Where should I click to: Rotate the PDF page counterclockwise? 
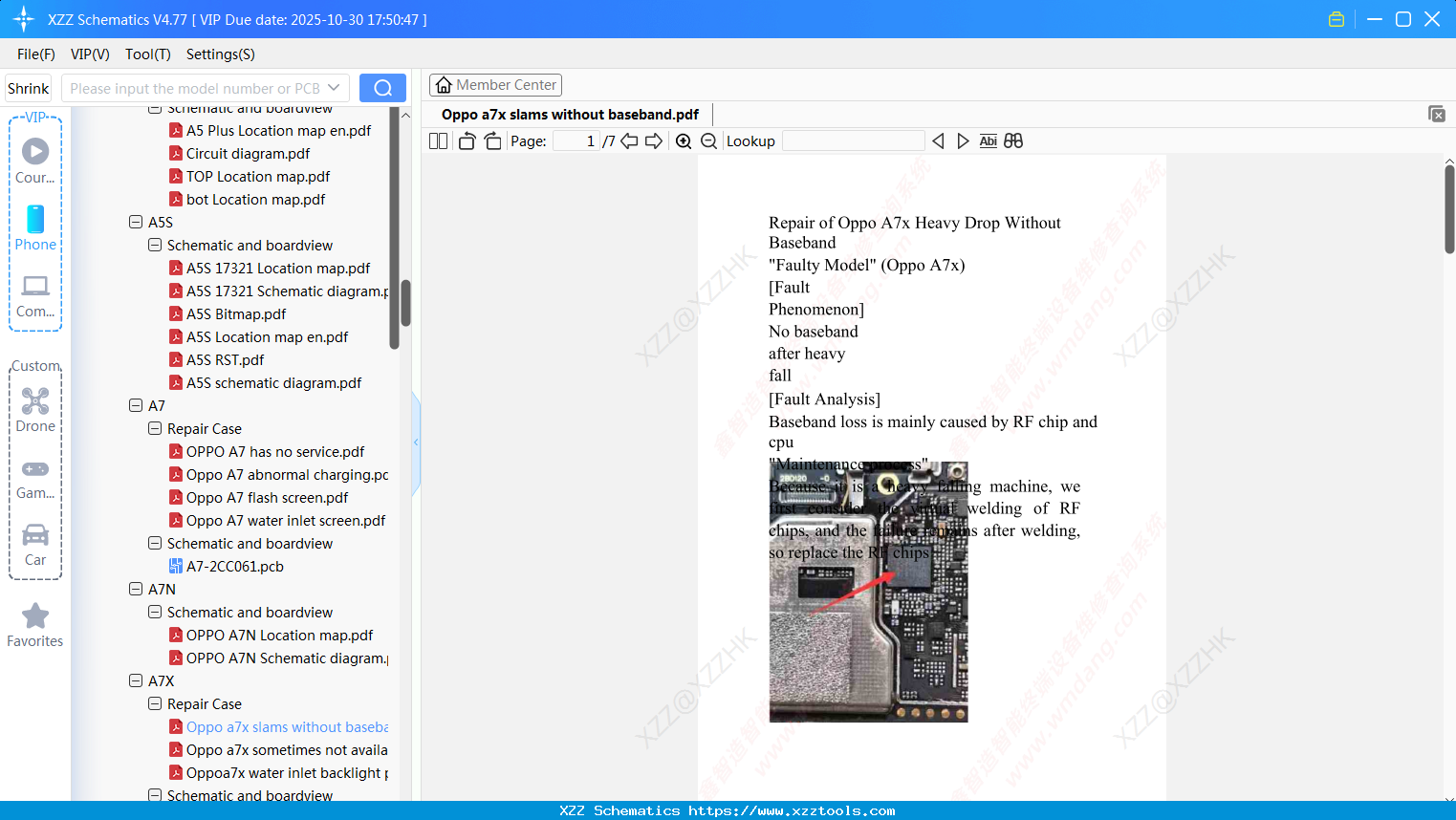467,141
